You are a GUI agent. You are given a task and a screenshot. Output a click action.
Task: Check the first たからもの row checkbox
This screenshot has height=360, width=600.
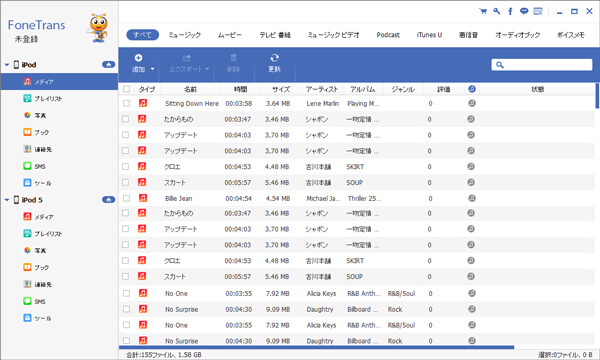(126, 119)
